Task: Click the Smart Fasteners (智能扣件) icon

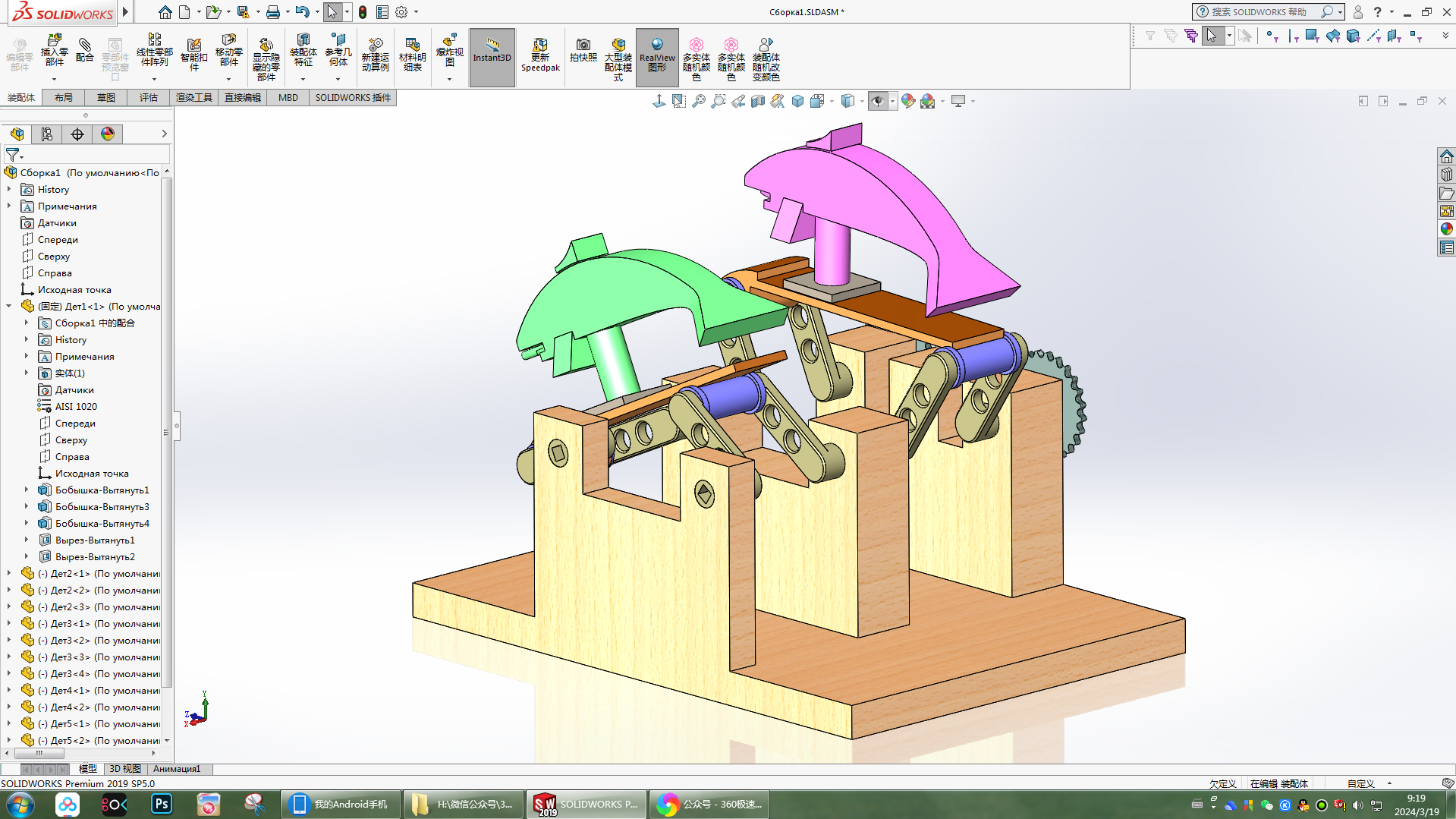Action: pos(193,55)
